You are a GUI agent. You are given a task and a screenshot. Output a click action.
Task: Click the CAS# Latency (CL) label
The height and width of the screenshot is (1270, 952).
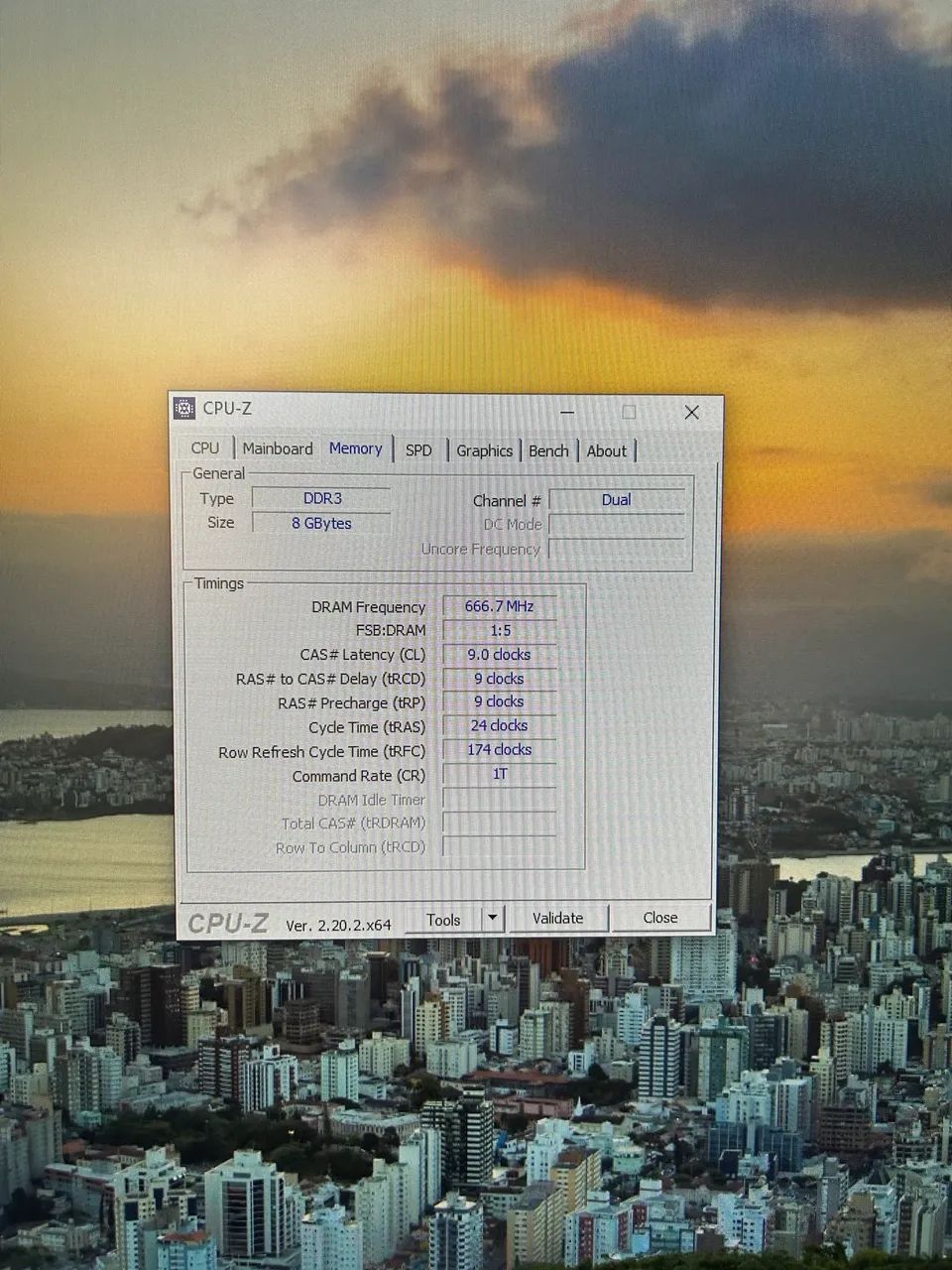point(362,655)
